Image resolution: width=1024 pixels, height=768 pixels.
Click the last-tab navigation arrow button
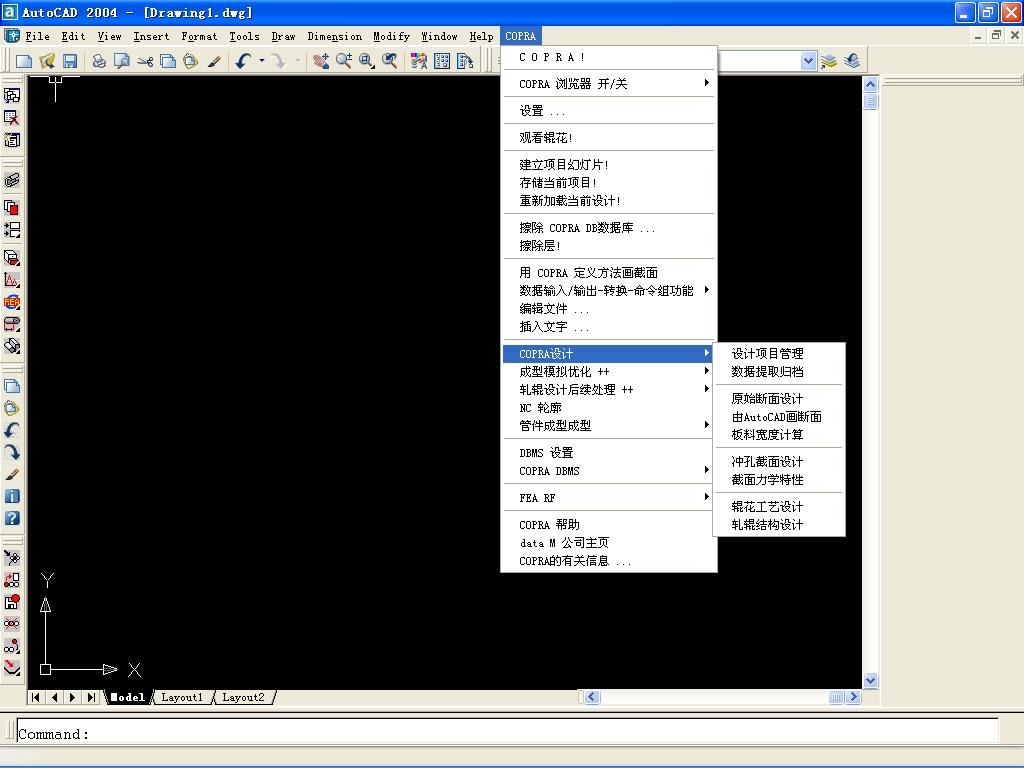tap(91, 697)
